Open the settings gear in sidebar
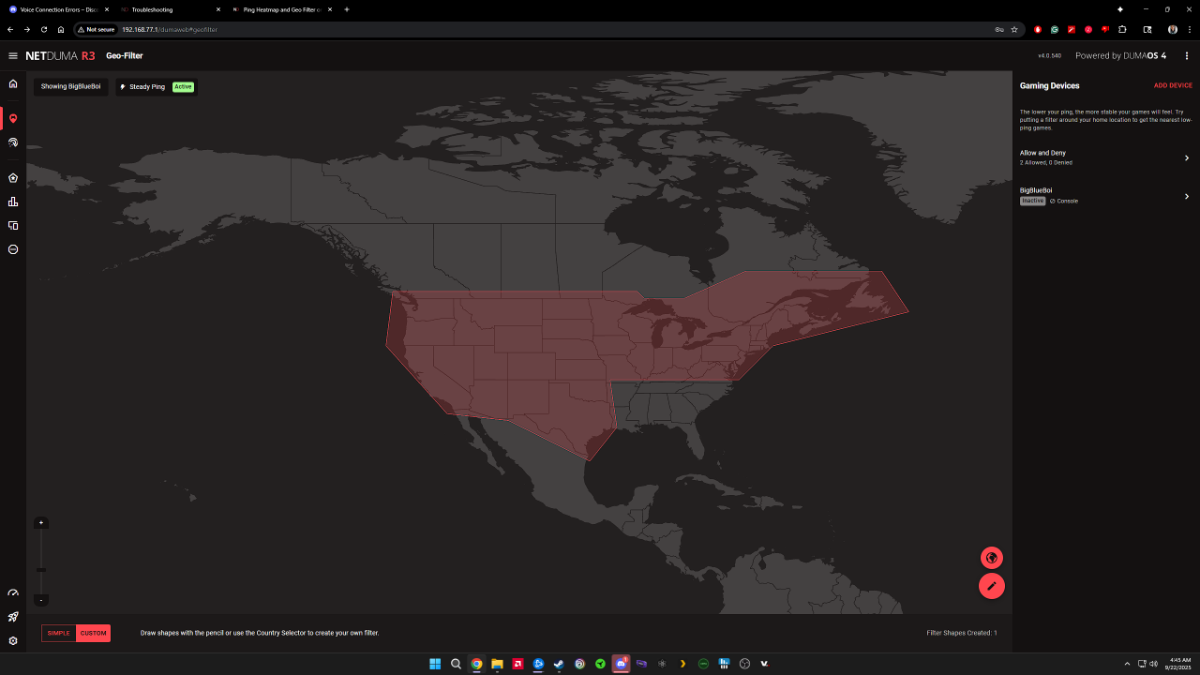Viewport: 1200px width, 675px height. tap(13, 641)
